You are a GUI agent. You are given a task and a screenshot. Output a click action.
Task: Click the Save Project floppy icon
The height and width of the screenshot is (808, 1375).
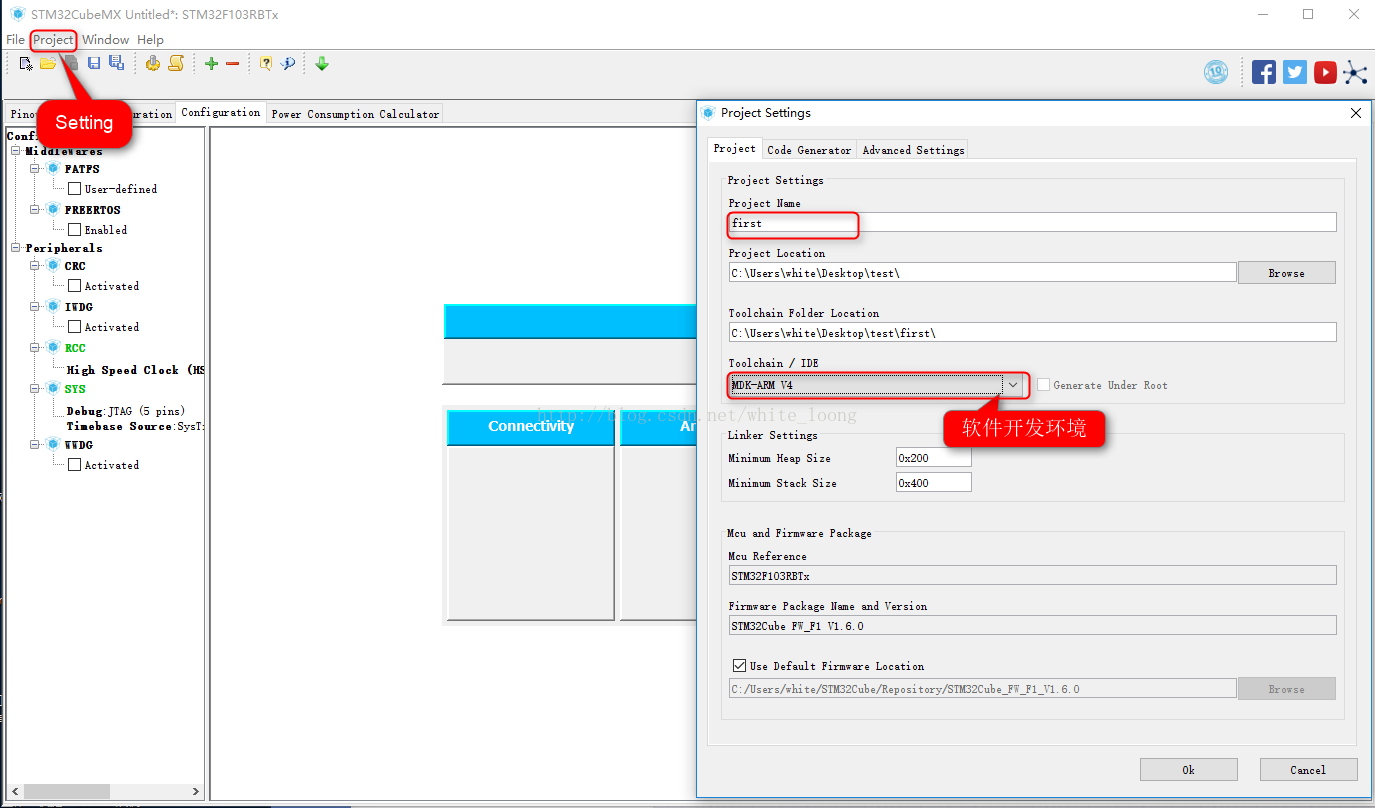[x=94, y=64]
